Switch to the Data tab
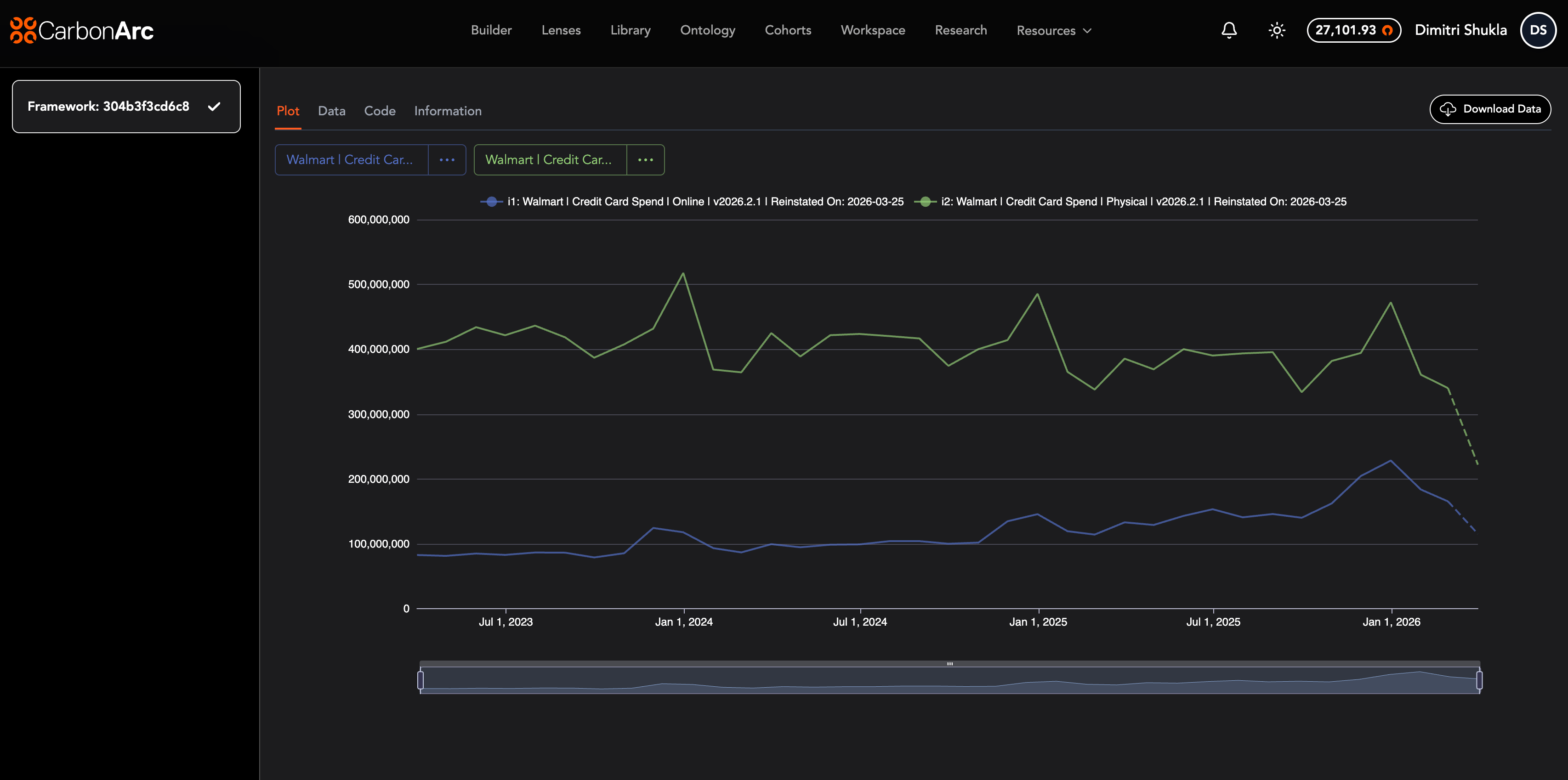 click(x=331, y=111)
